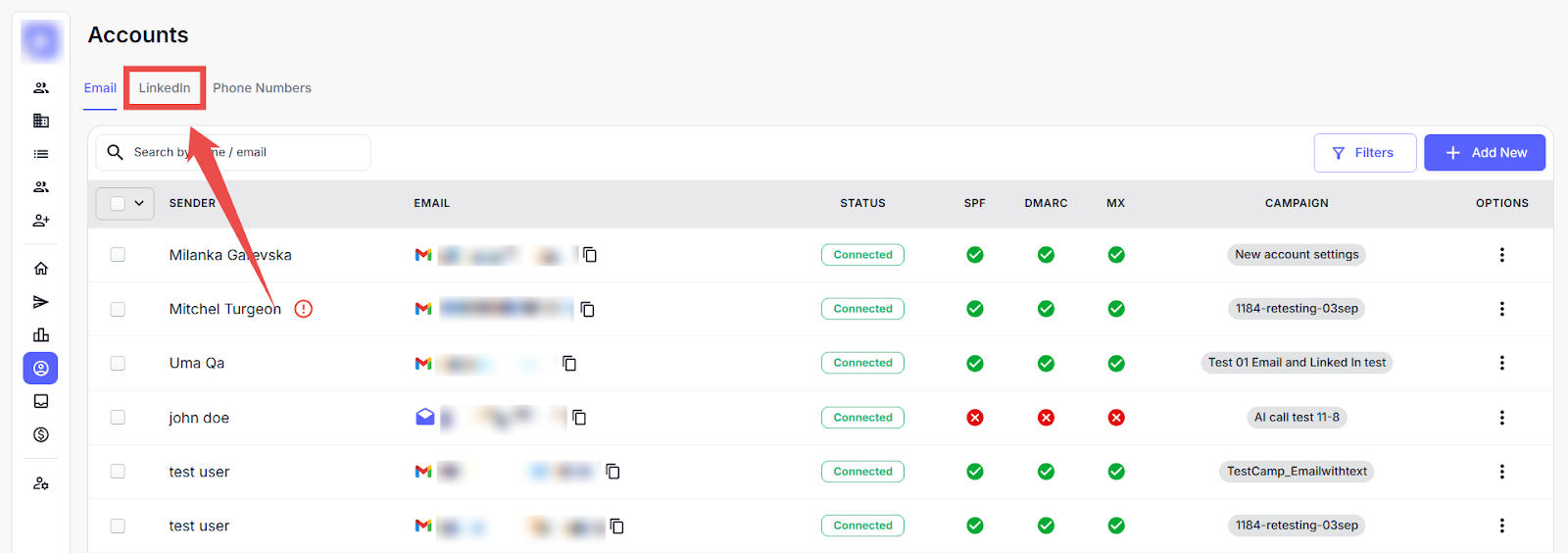The image size is (1568, 553).
Task: Click the paper plane send icon in sidebar
Action: pos(41,302)
